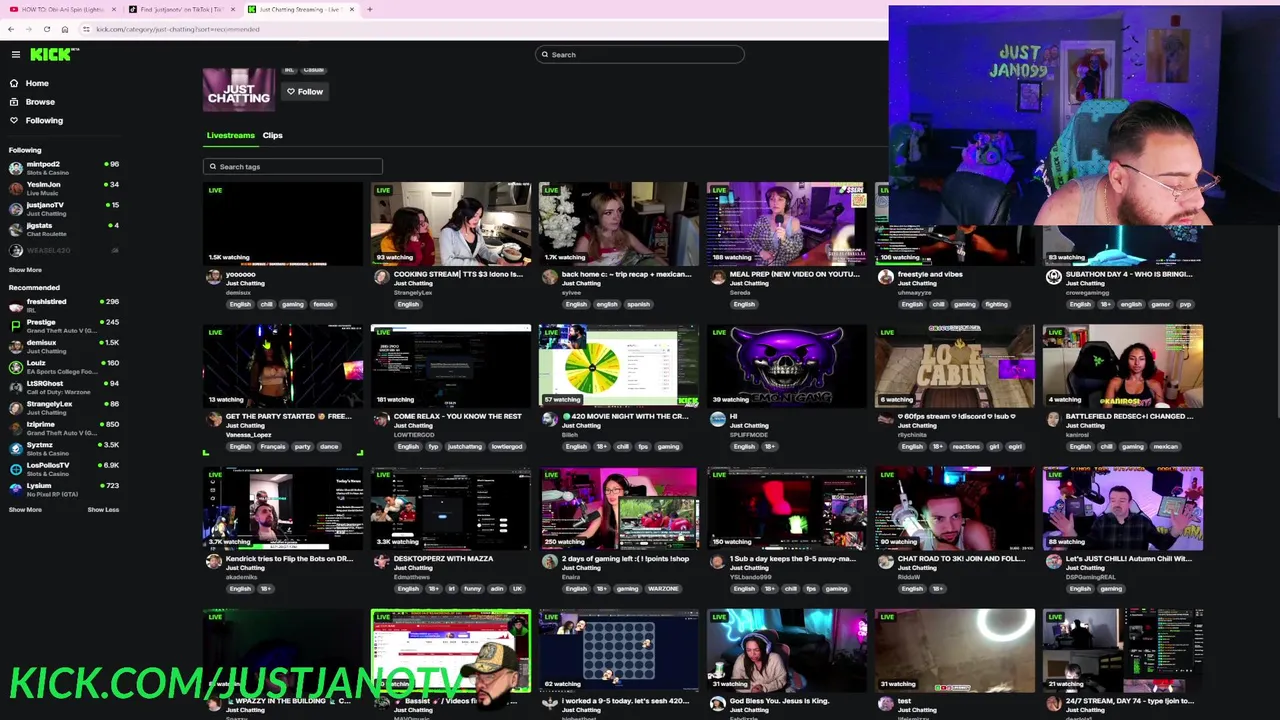Click demisux avatar in Recommended list
The height and width of the screenshot is (720, 1280).
[x=15, y=346]
